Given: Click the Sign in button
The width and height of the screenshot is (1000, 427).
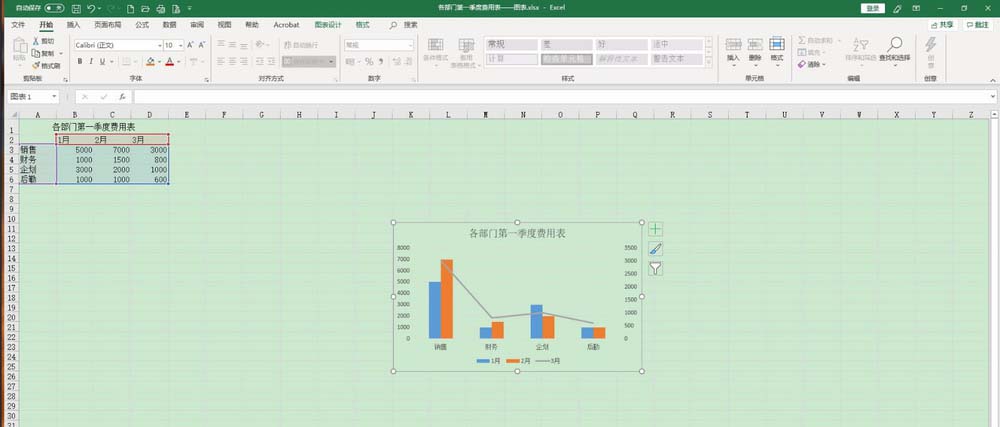Looking at the screenshot, I should [x=873, y=8].
